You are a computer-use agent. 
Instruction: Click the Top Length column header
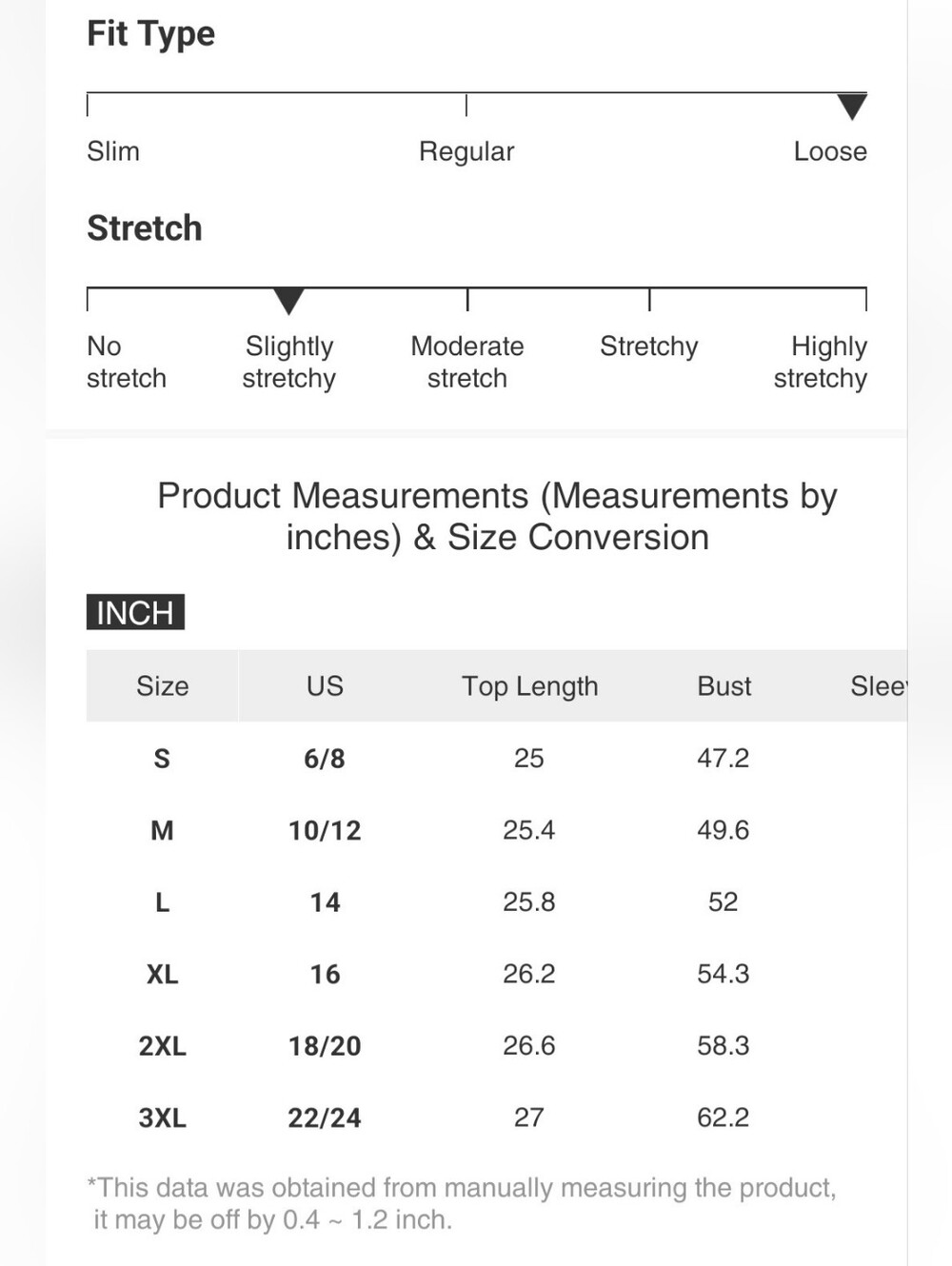click(530, 686)
